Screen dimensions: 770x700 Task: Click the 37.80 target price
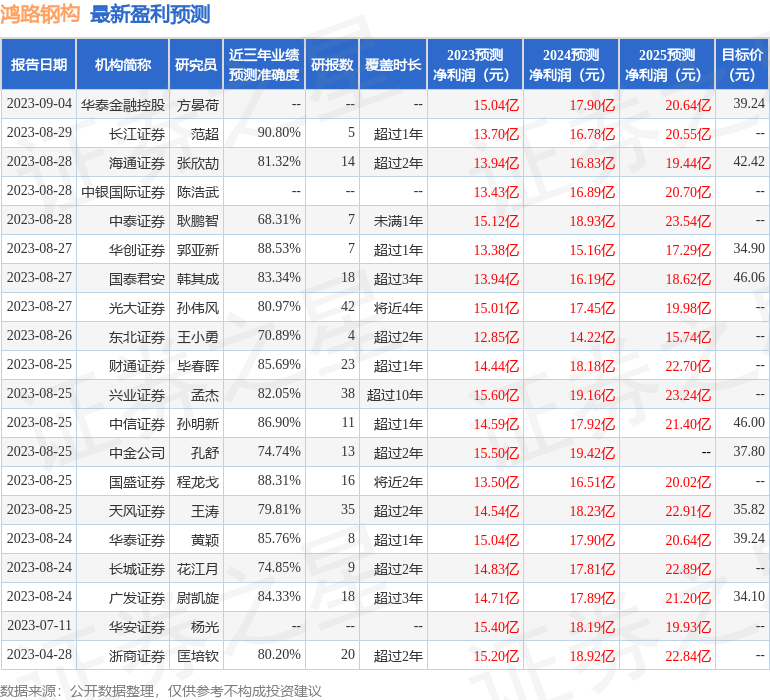point(749,451)
